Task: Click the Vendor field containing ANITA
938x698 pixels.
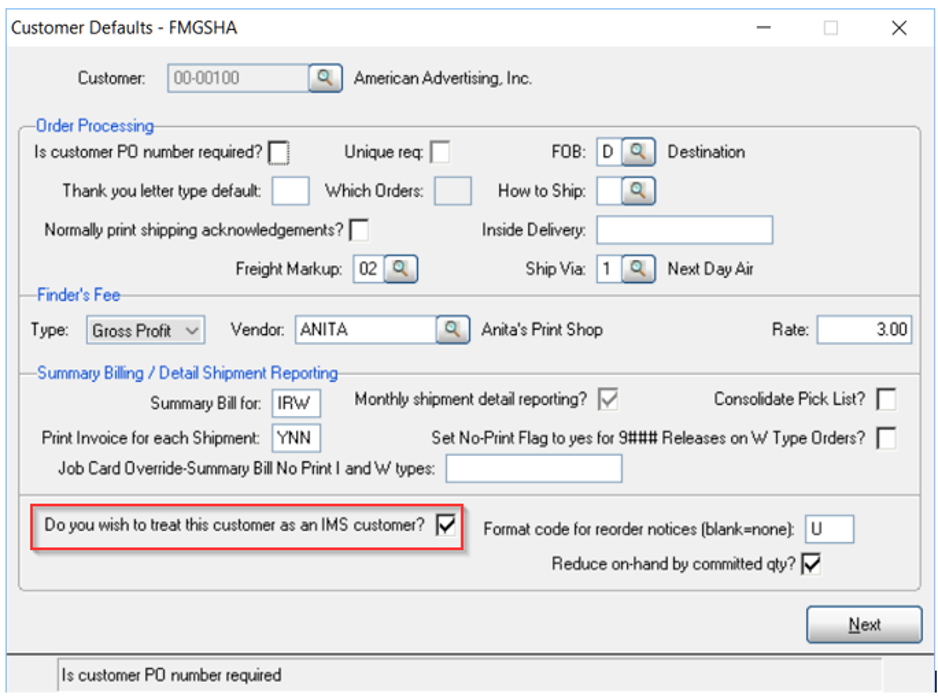Action: pos(366,330)
